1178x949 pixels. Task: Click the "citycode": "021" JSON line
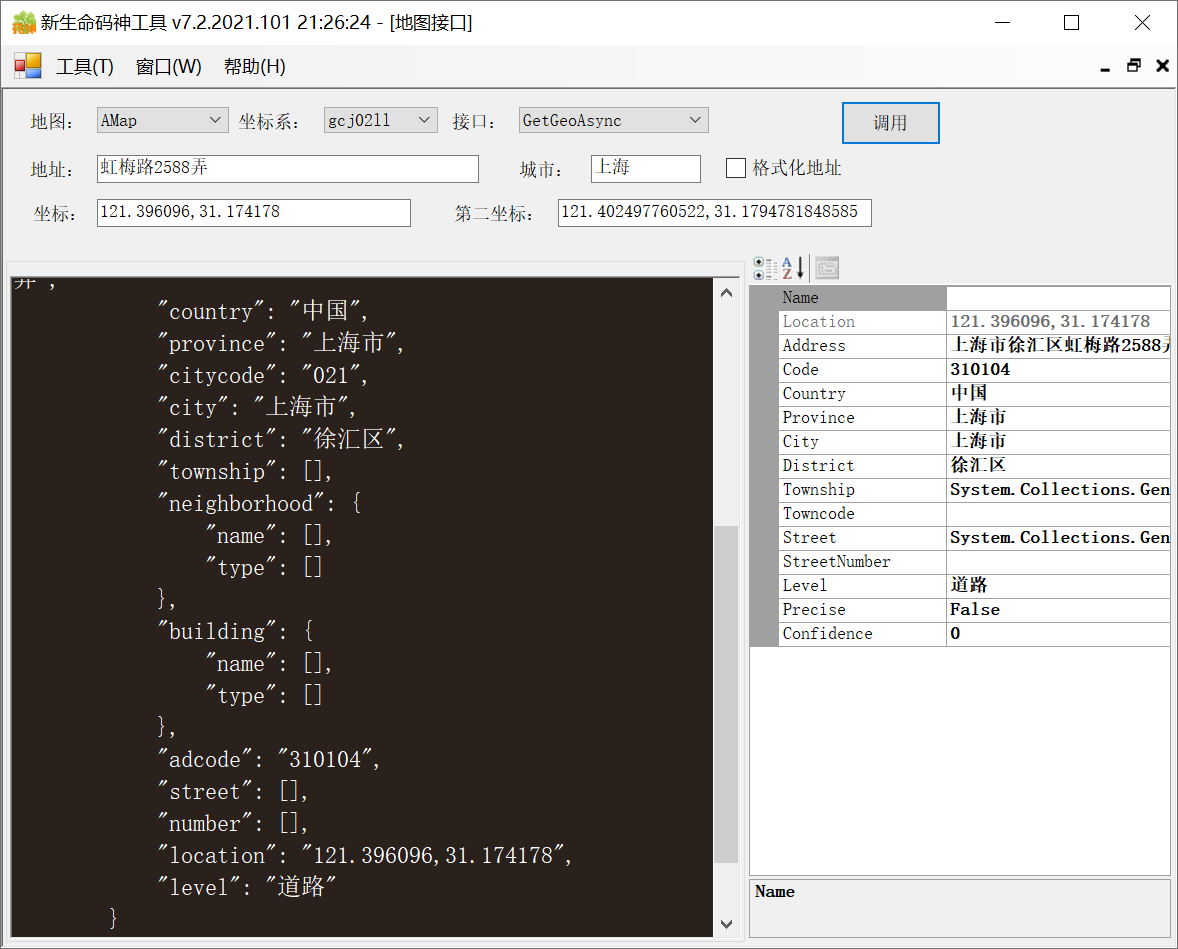pyautogui.click(x=262, y=375)
